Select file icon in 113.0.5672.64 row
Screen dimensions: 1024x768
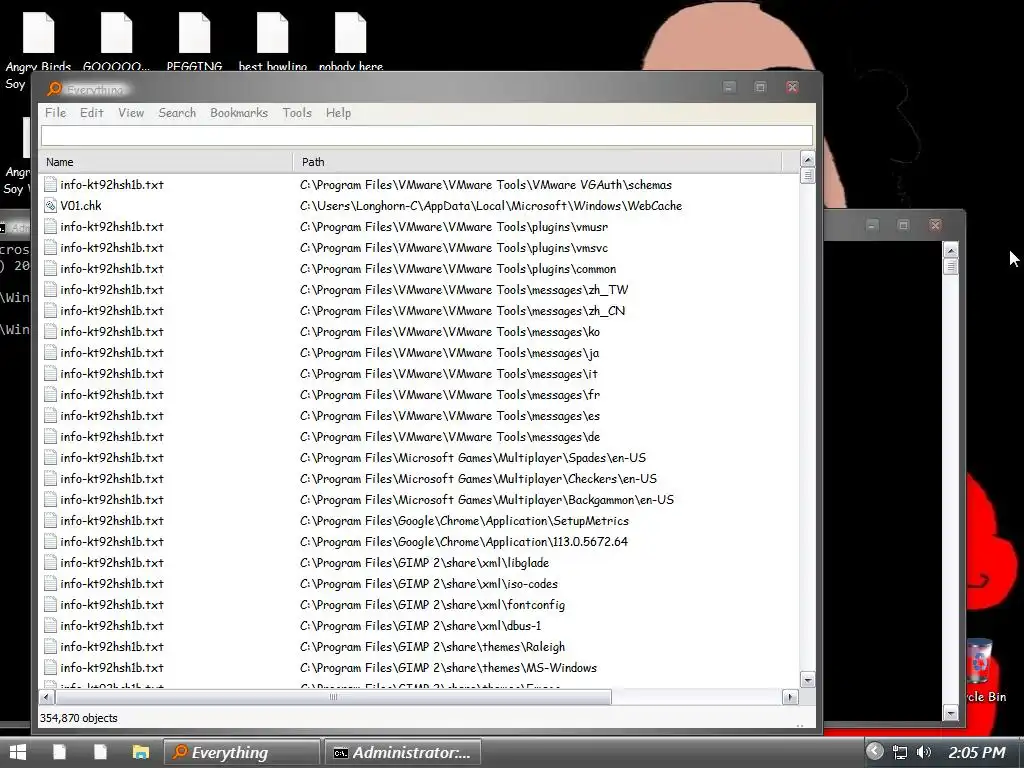point(50,541)
